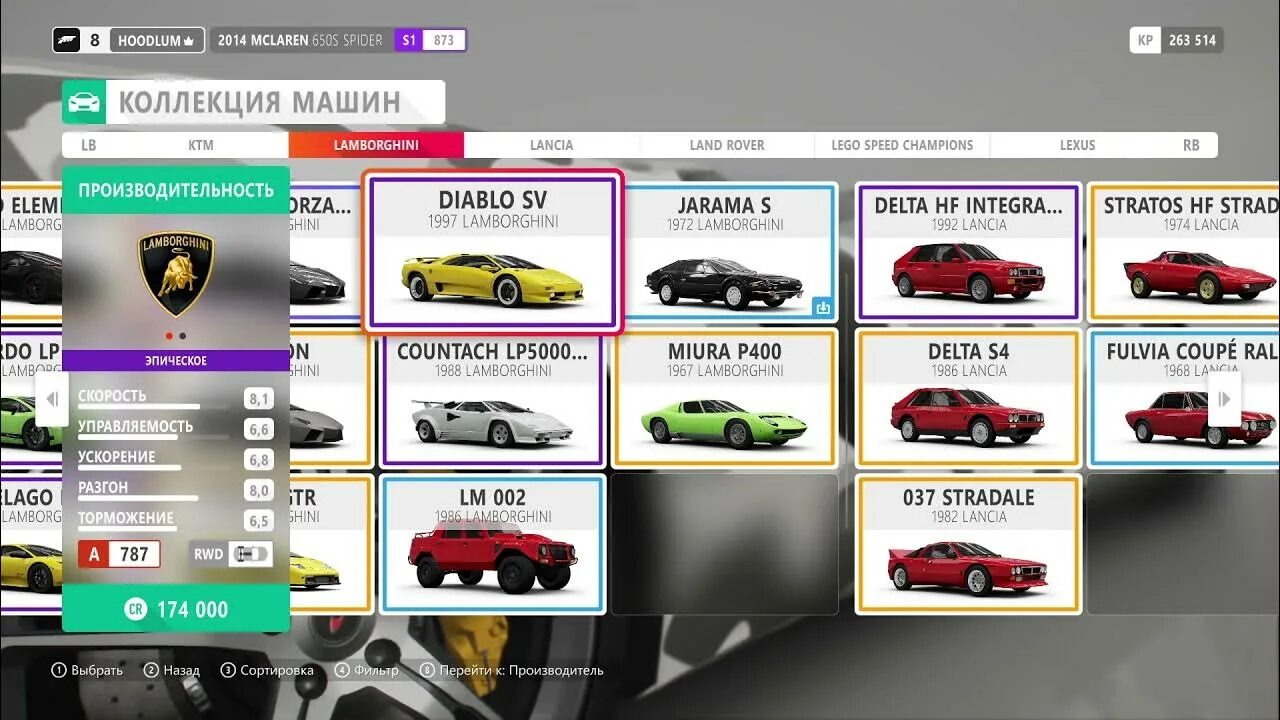Select the Miura P400 car card
Screen dimensions: 1280x720
725,398
